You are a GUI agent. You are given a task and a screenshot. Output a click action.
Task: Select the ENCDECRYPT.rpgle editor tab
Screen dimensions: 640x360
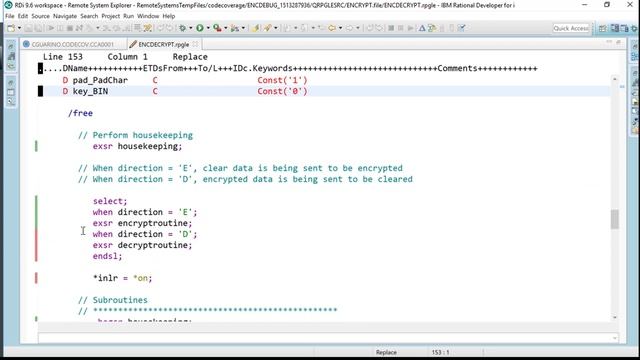163,44
